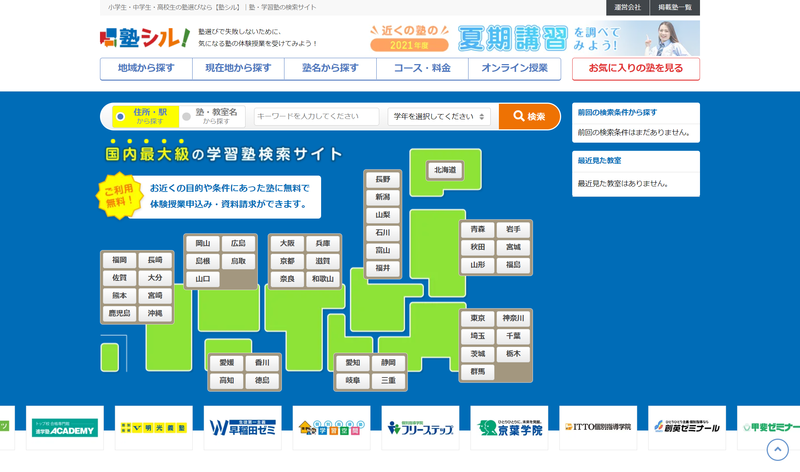Click お気に入りの塾を見る button
Viewport: 800px width, 472px height.
tap(636, 68)
